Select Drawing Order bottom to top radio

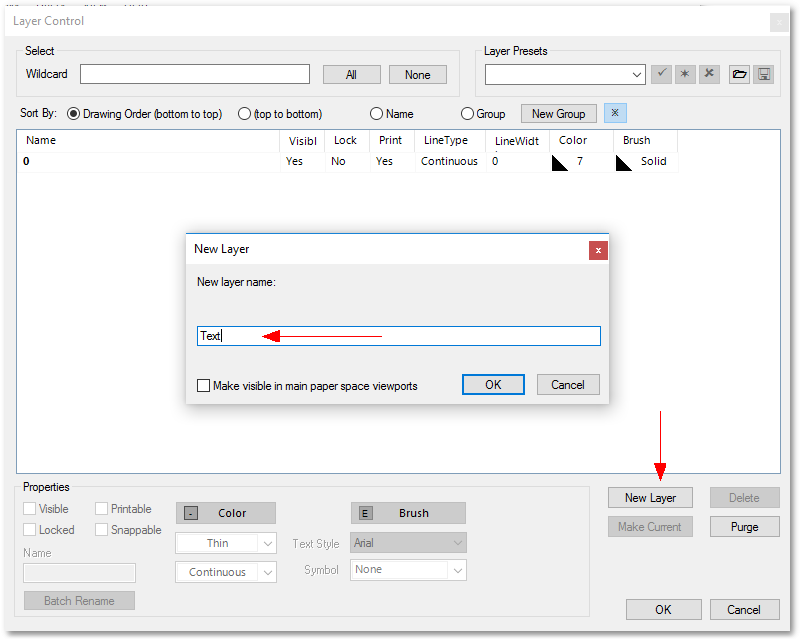74,114
